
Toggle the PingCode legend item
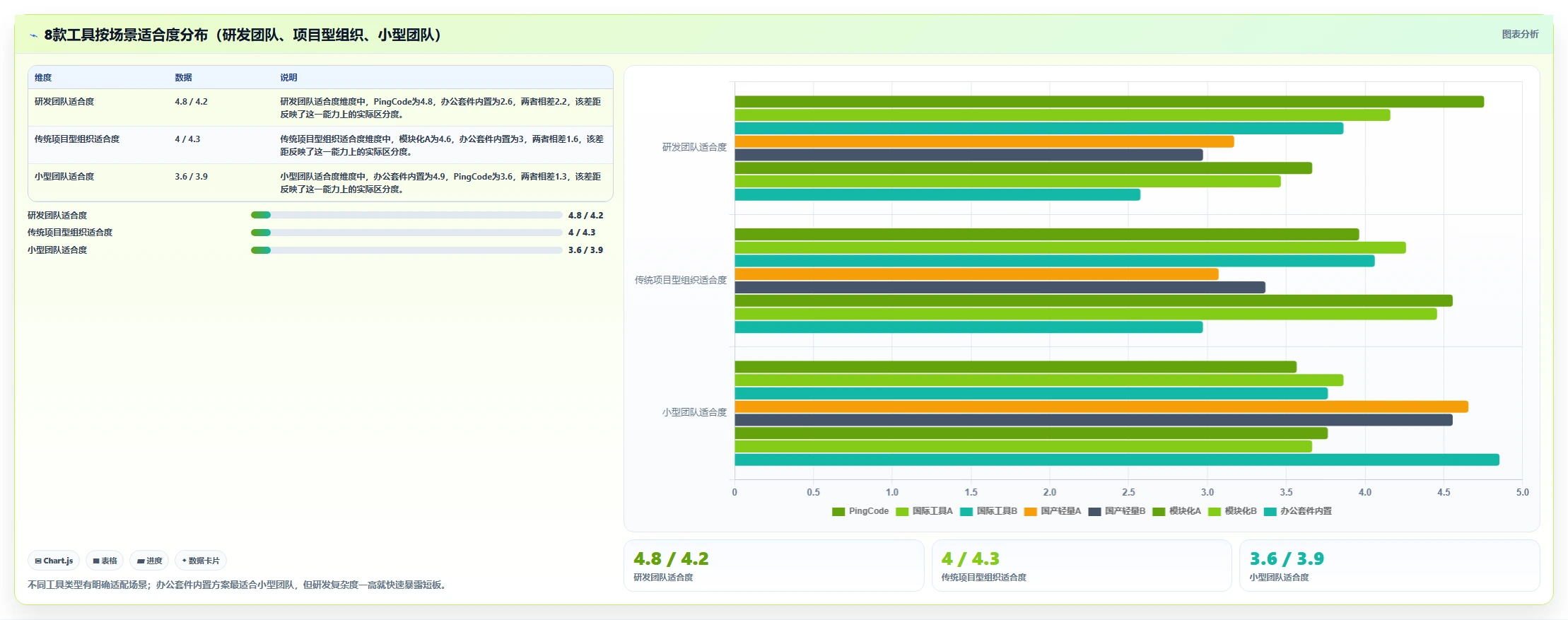pos(860,511)
